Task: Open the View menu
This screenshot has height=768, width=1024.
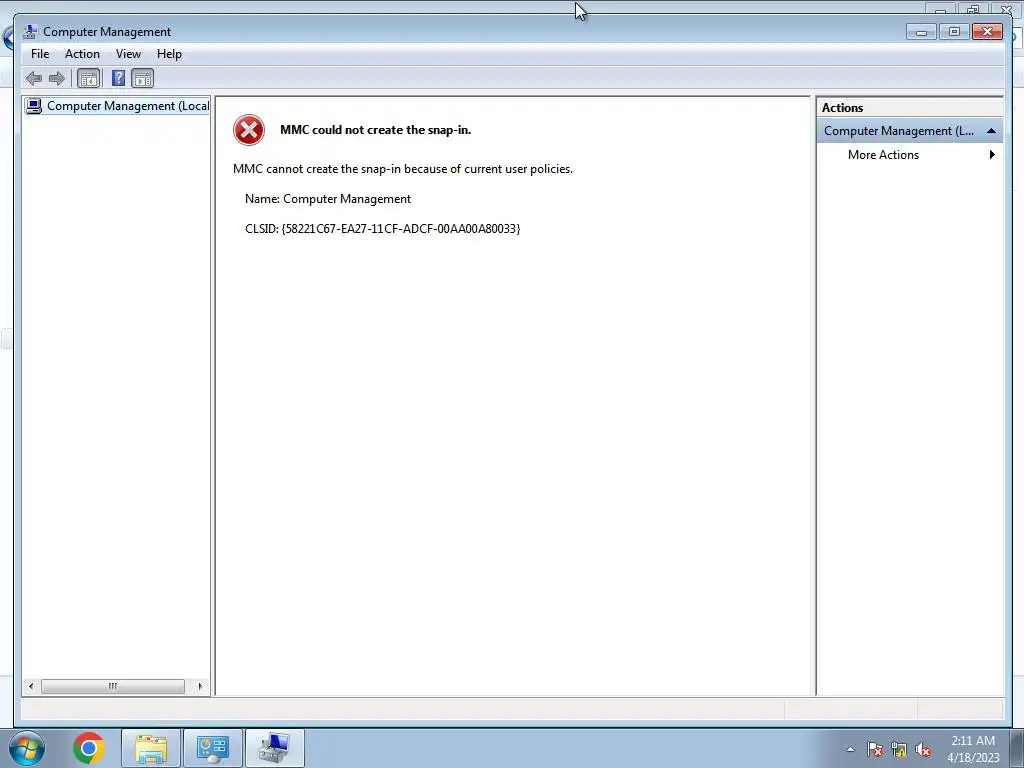Action: (128, 54)
